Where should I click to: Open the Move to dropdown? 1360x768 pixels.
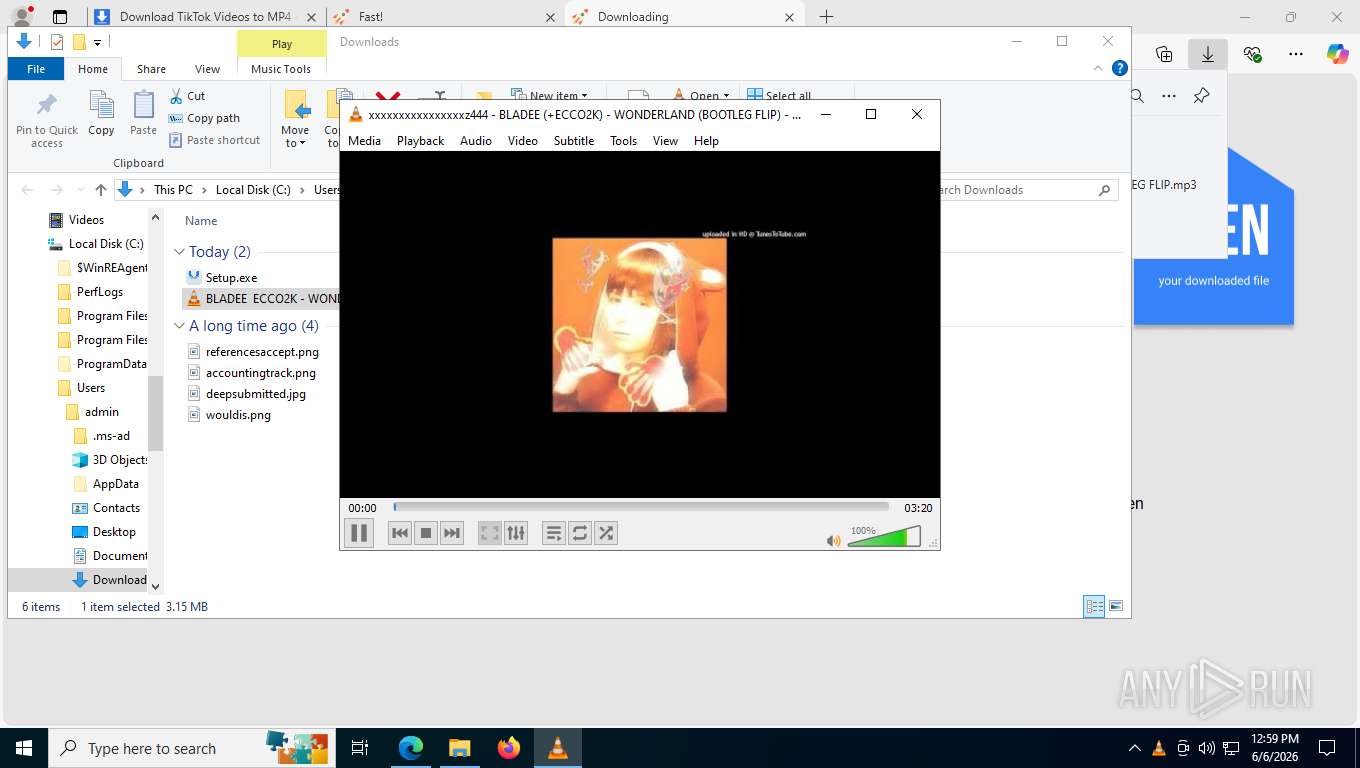[295, 120]
